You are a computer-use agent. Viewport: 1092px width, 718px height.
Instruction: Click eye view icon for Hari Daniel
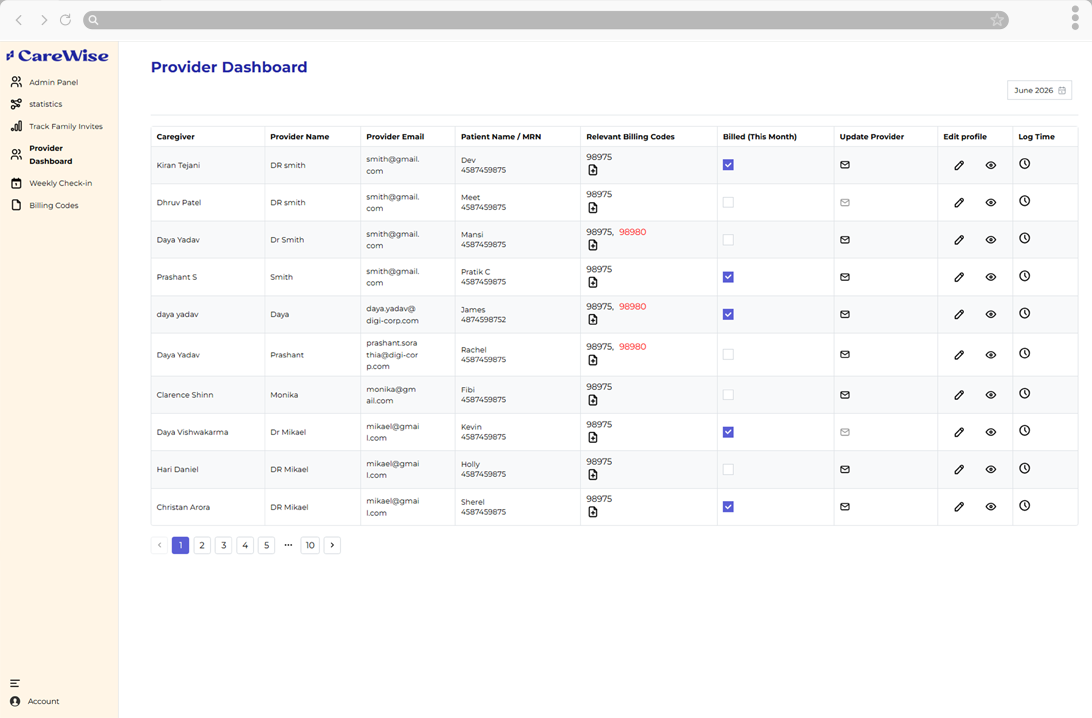(990, 470)
